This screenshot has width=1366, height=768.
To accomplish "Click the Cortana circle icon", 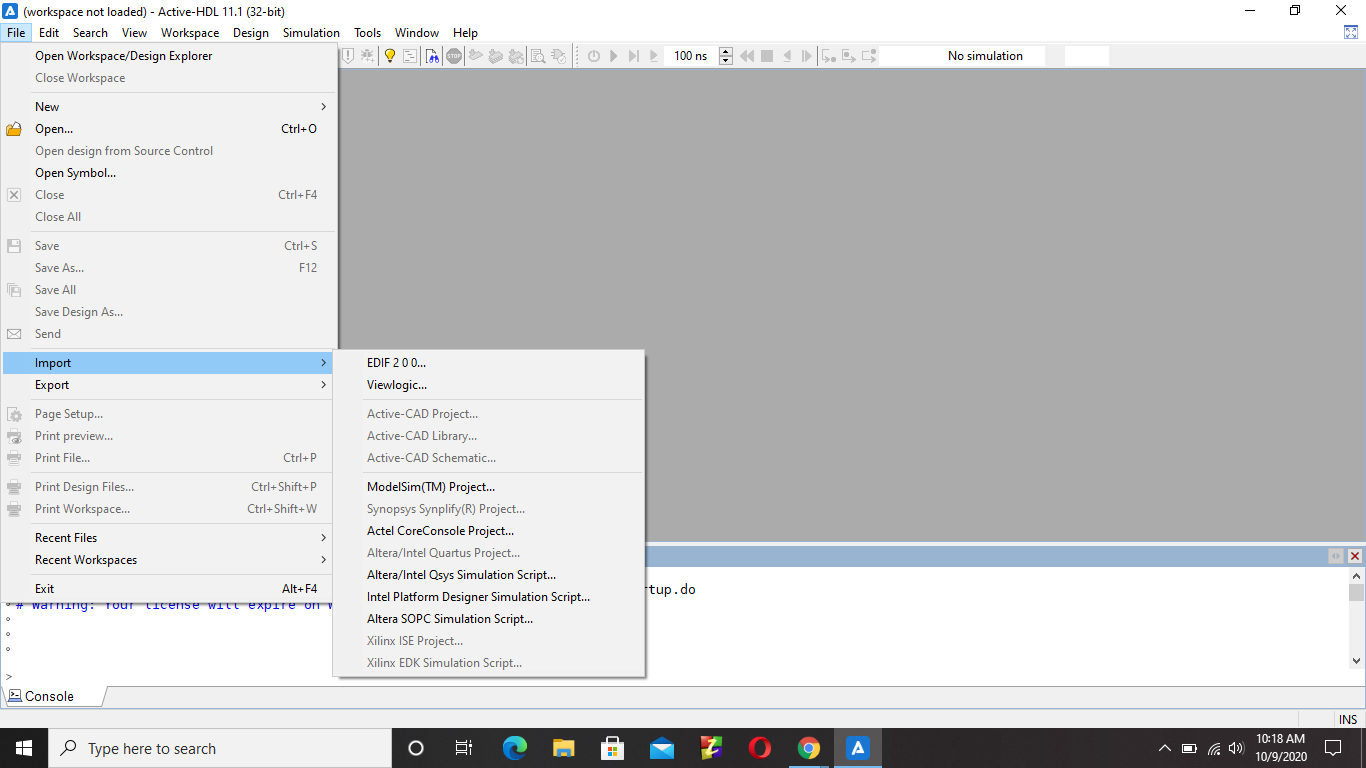I will [x=416, y=748].
